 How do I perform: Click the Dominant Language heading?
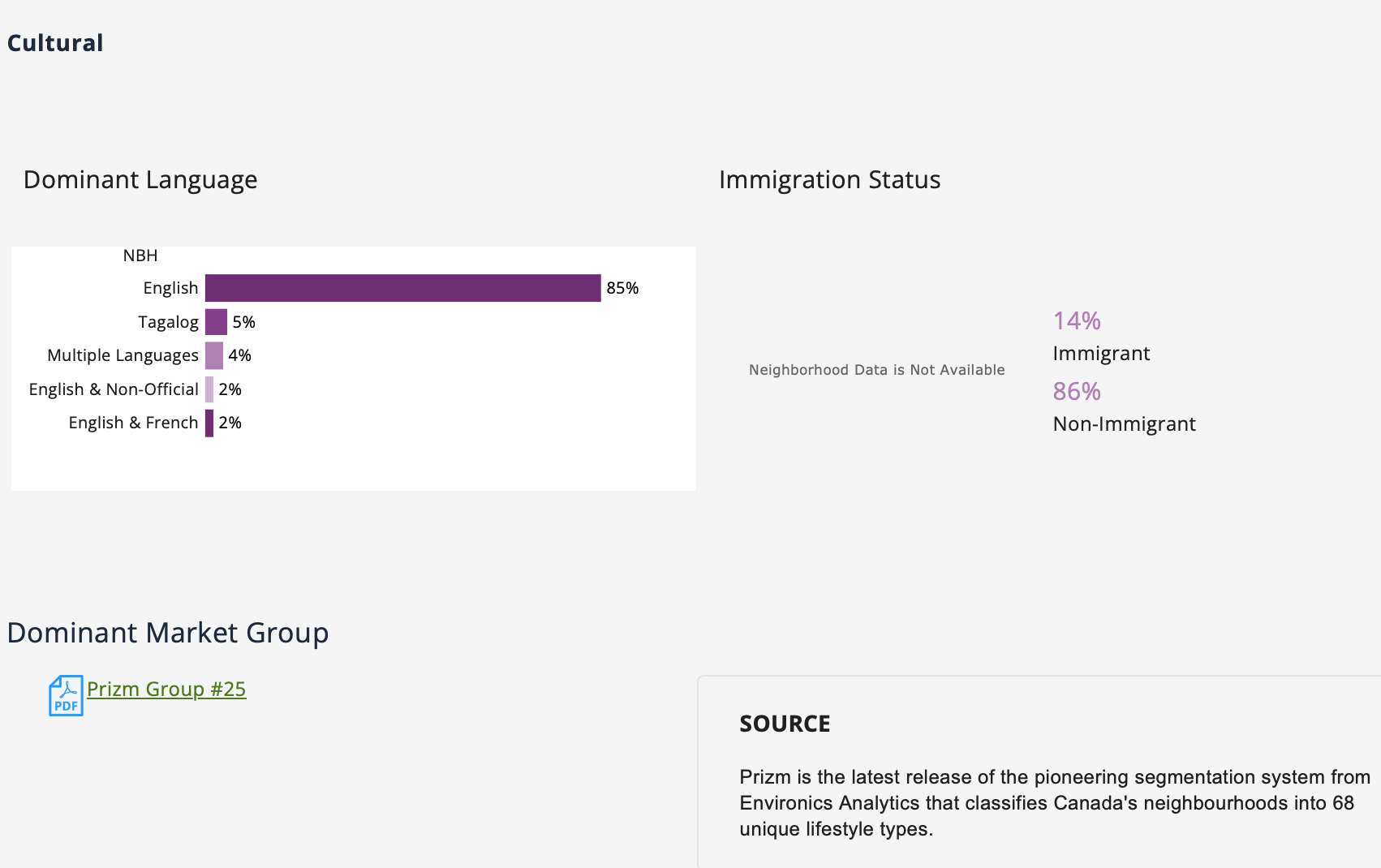click(140, 179)
